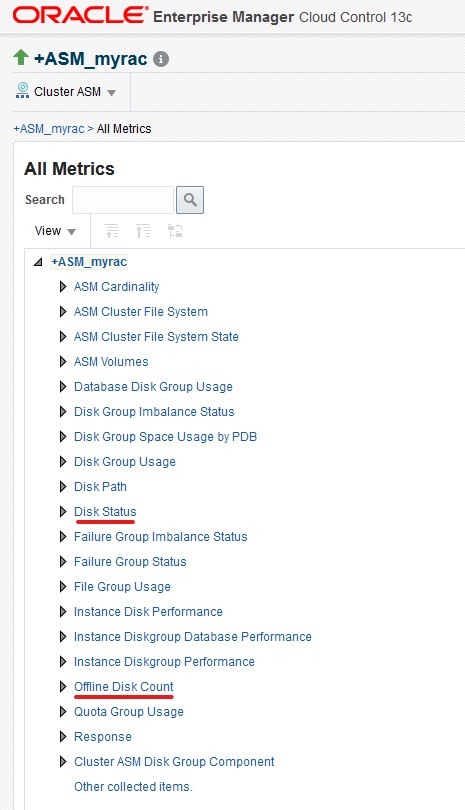Image resolution: width=465 pixels, height=810 pixels.
Task: Open the Disk Status metric link
Action: click(105, 511)
